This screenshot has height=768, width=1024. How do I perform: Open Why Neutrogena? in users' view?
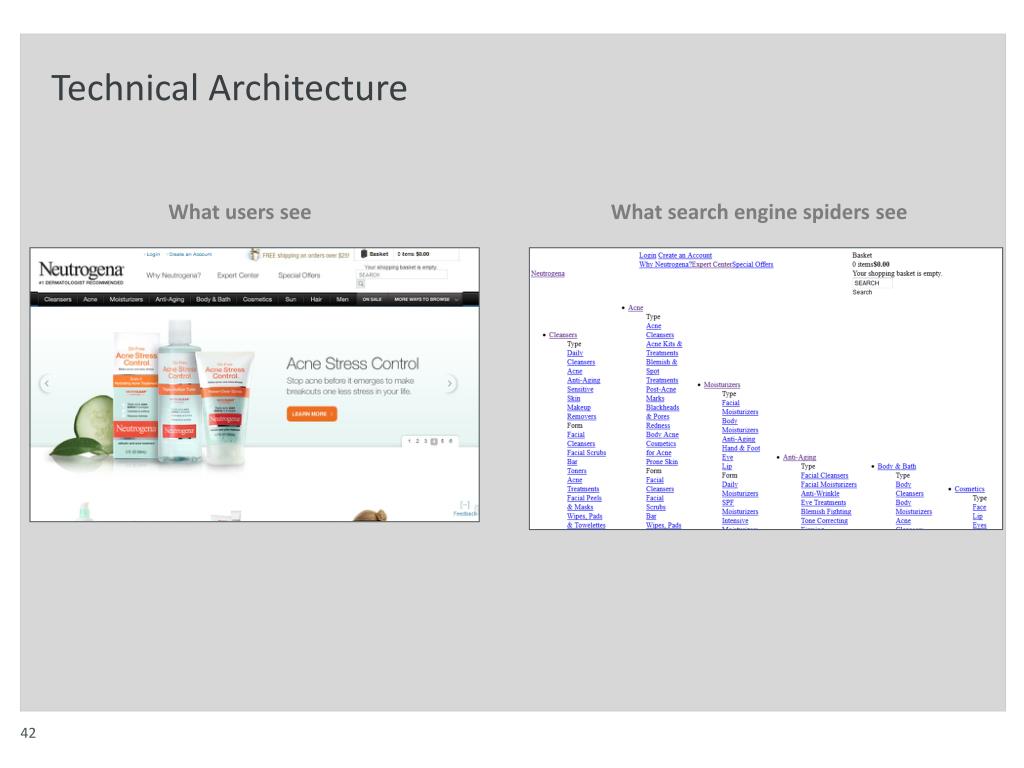[174, 276]
